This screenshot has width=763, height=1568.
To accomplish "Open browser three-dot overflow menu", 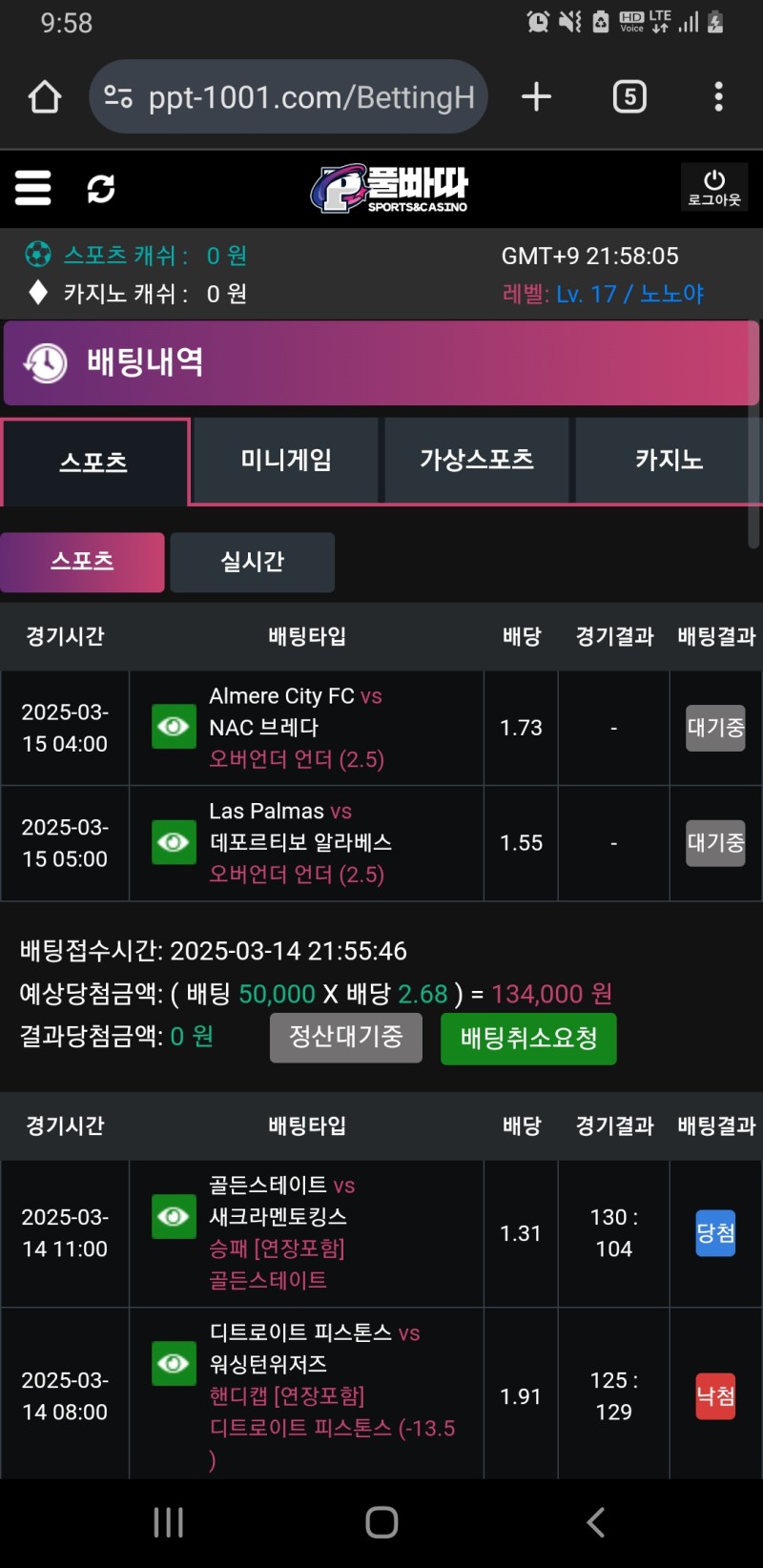I will coord(718,96).
